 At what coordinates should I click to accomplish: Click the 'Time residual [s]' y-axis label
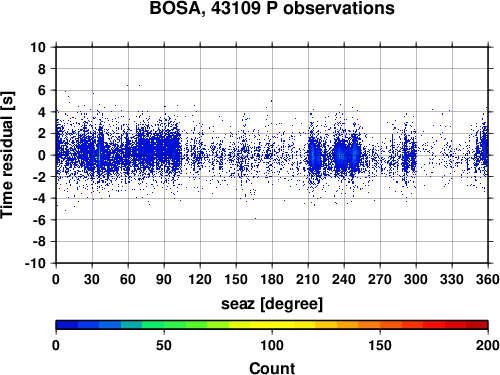7,155
